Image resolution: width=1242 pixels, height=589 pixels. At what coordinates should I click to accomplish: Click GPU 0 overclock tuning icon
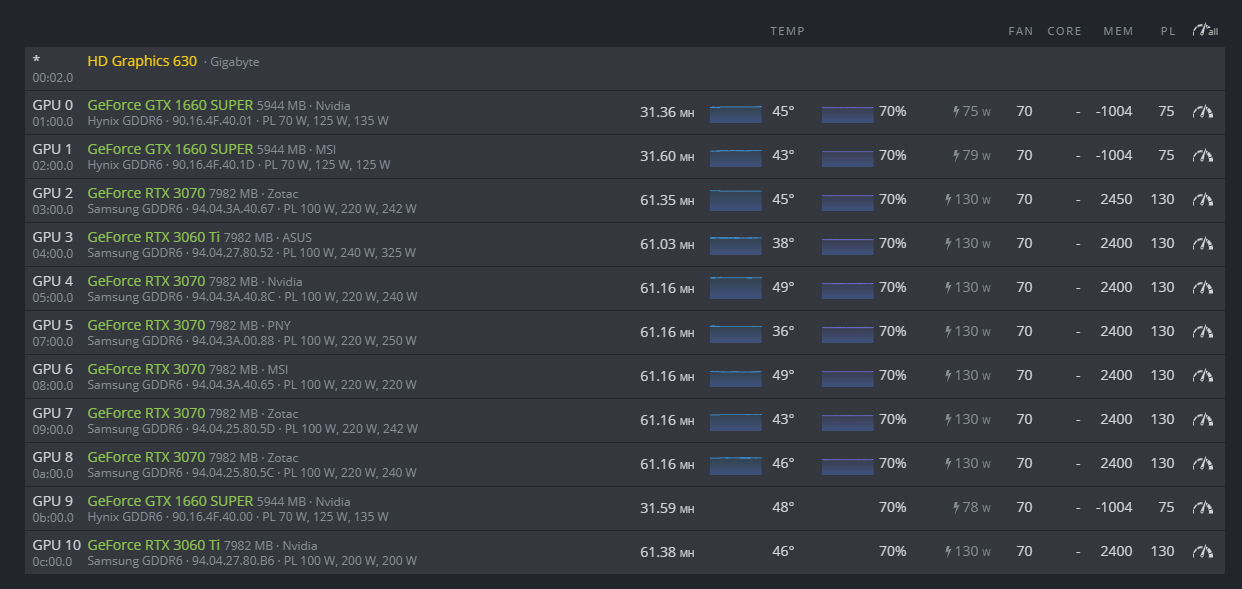click(1202, 112)
